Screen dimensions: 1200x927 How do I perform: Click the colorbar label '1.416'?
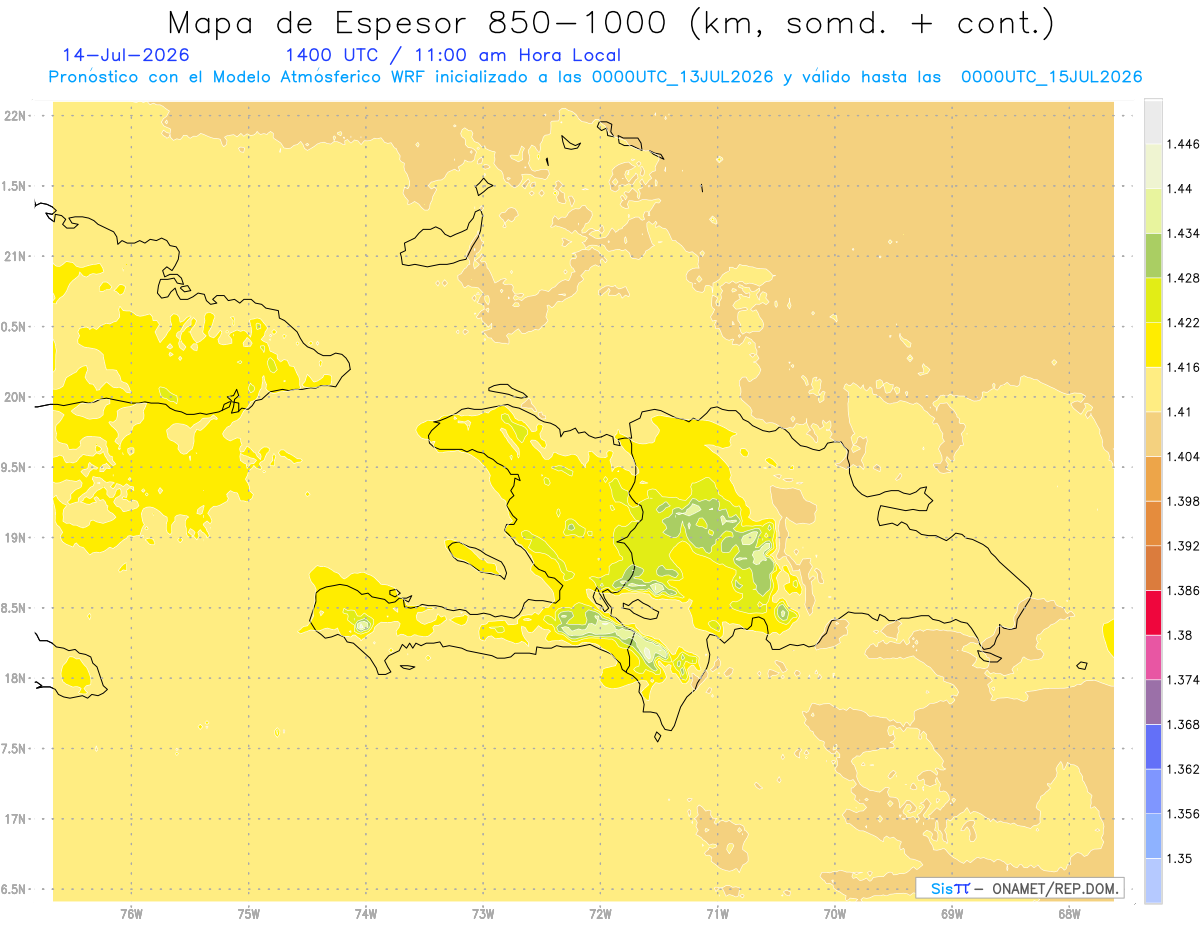point(1182,367)
